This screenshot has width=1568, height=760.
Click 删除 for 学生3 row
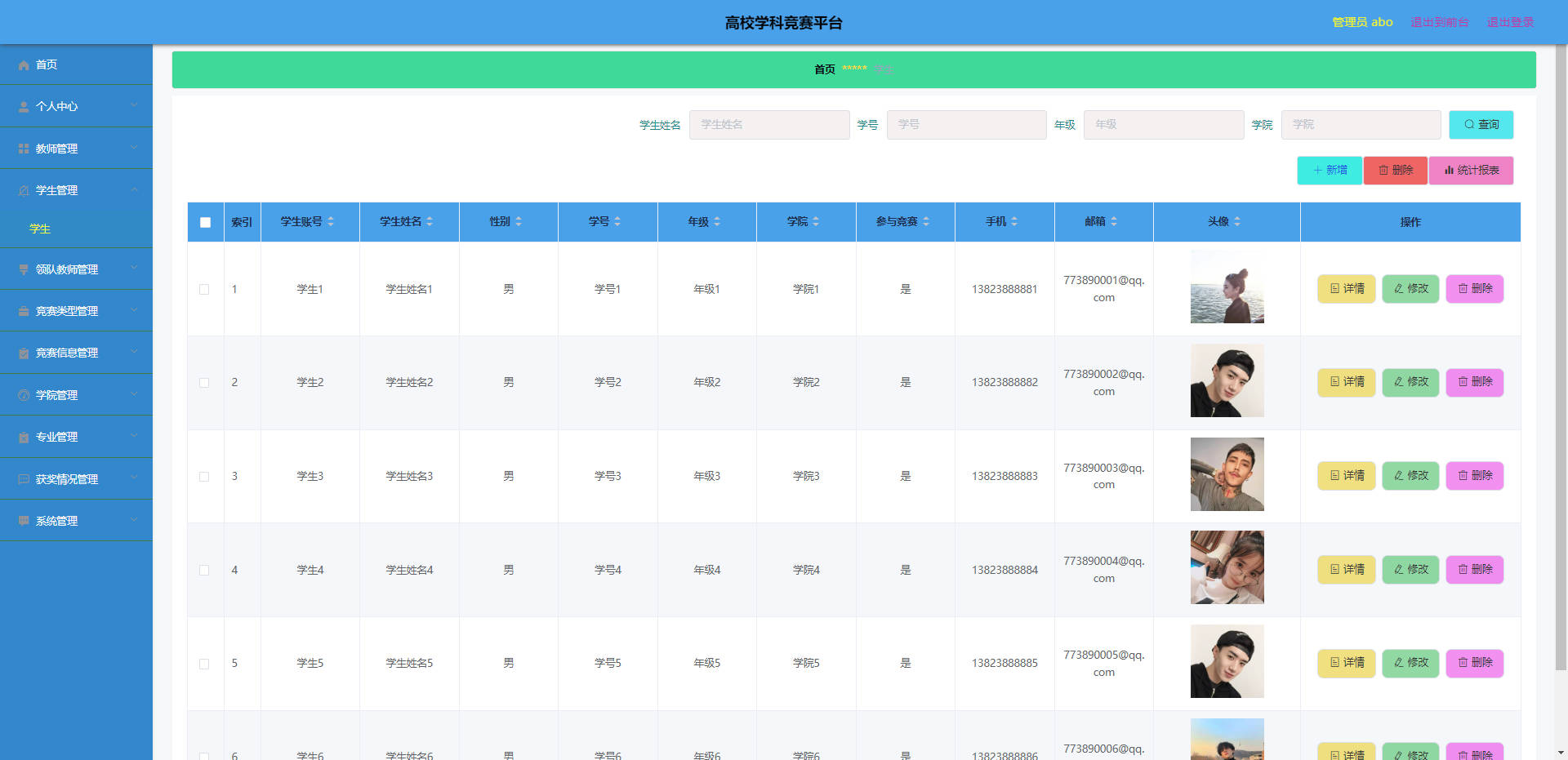point(1475,476)
